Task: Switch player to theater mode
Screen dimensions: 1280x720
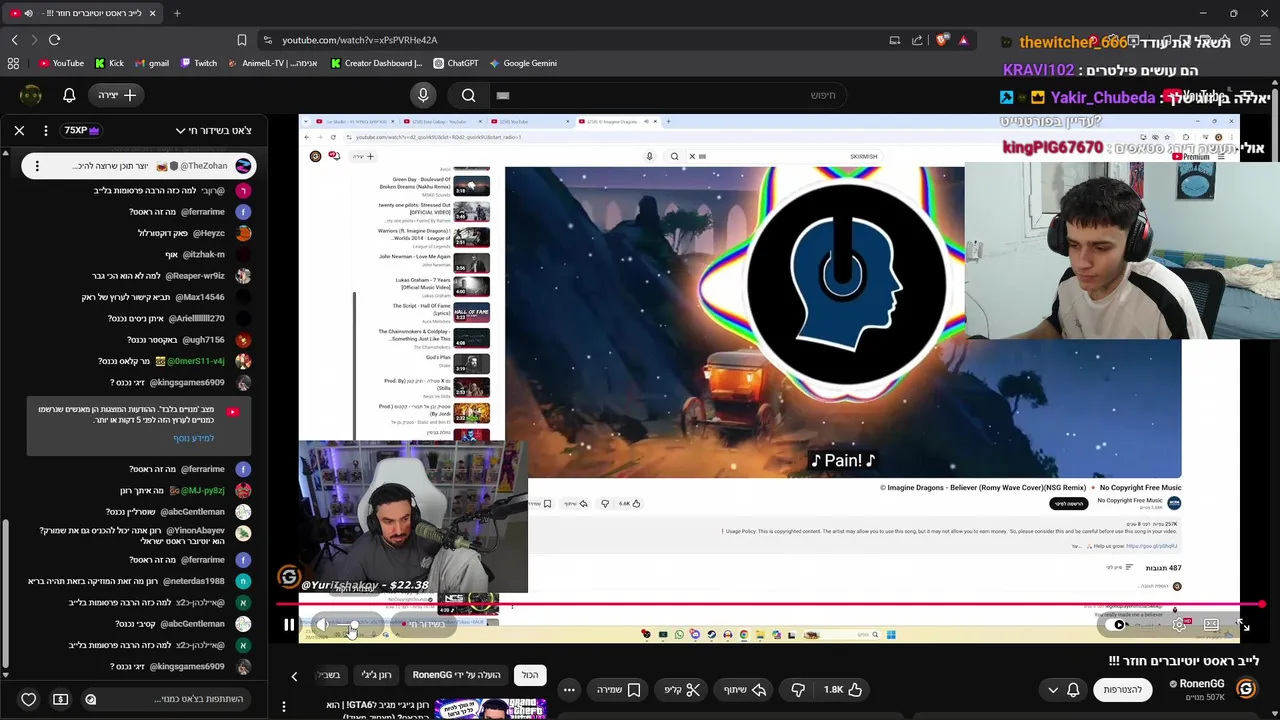Action: click(x=1211, y=625)
